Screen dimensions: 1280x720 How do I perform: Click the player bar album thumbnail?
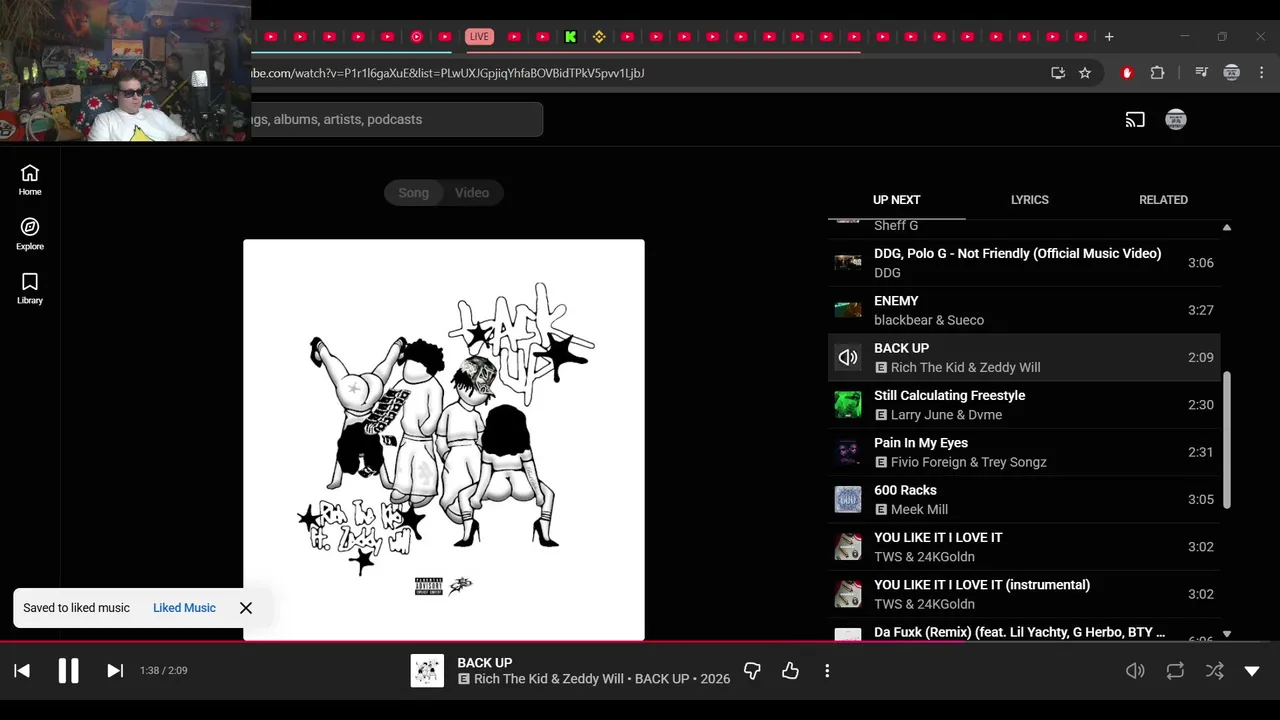point(427,671)
